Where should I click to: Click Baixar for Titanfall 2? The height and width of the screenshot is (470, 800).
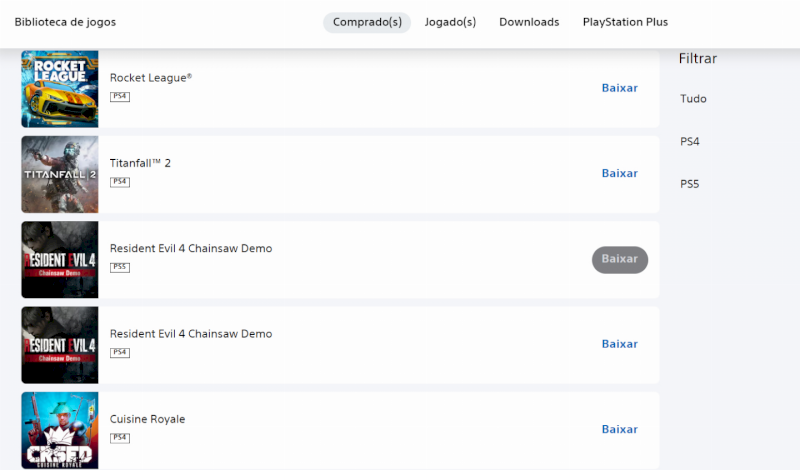(619, 174)
